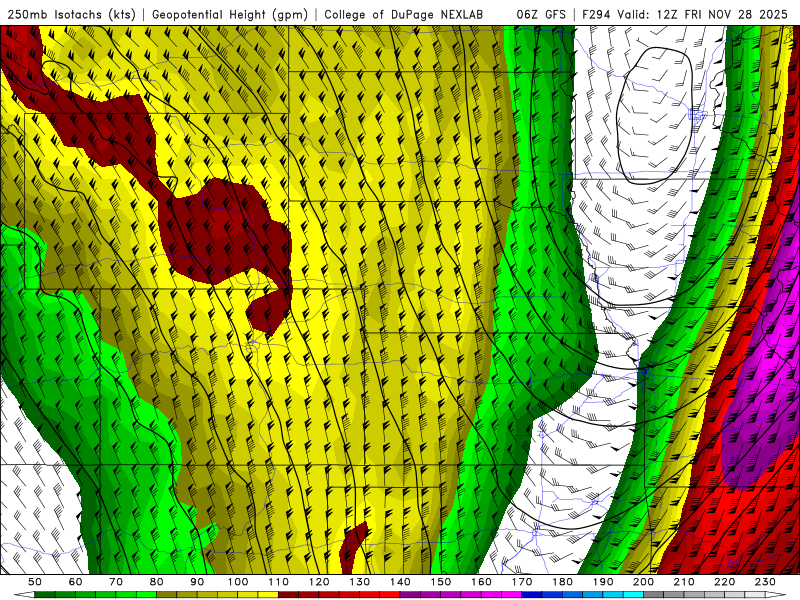Screen dimensions: 800x600
Task: Click the '120' colorbar label
Action: point(318,582)
